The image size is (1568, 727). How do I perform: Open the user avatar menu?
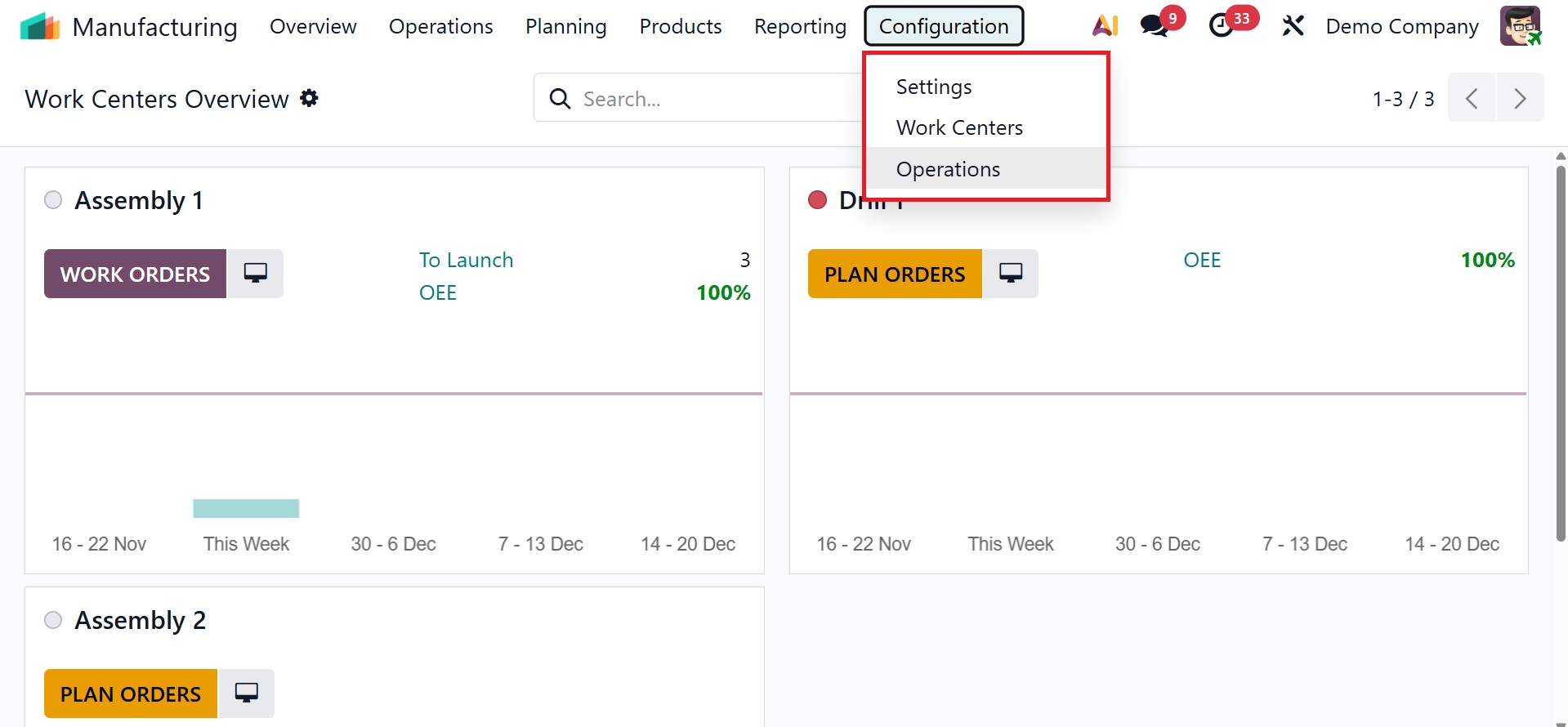pos(1520,26)
